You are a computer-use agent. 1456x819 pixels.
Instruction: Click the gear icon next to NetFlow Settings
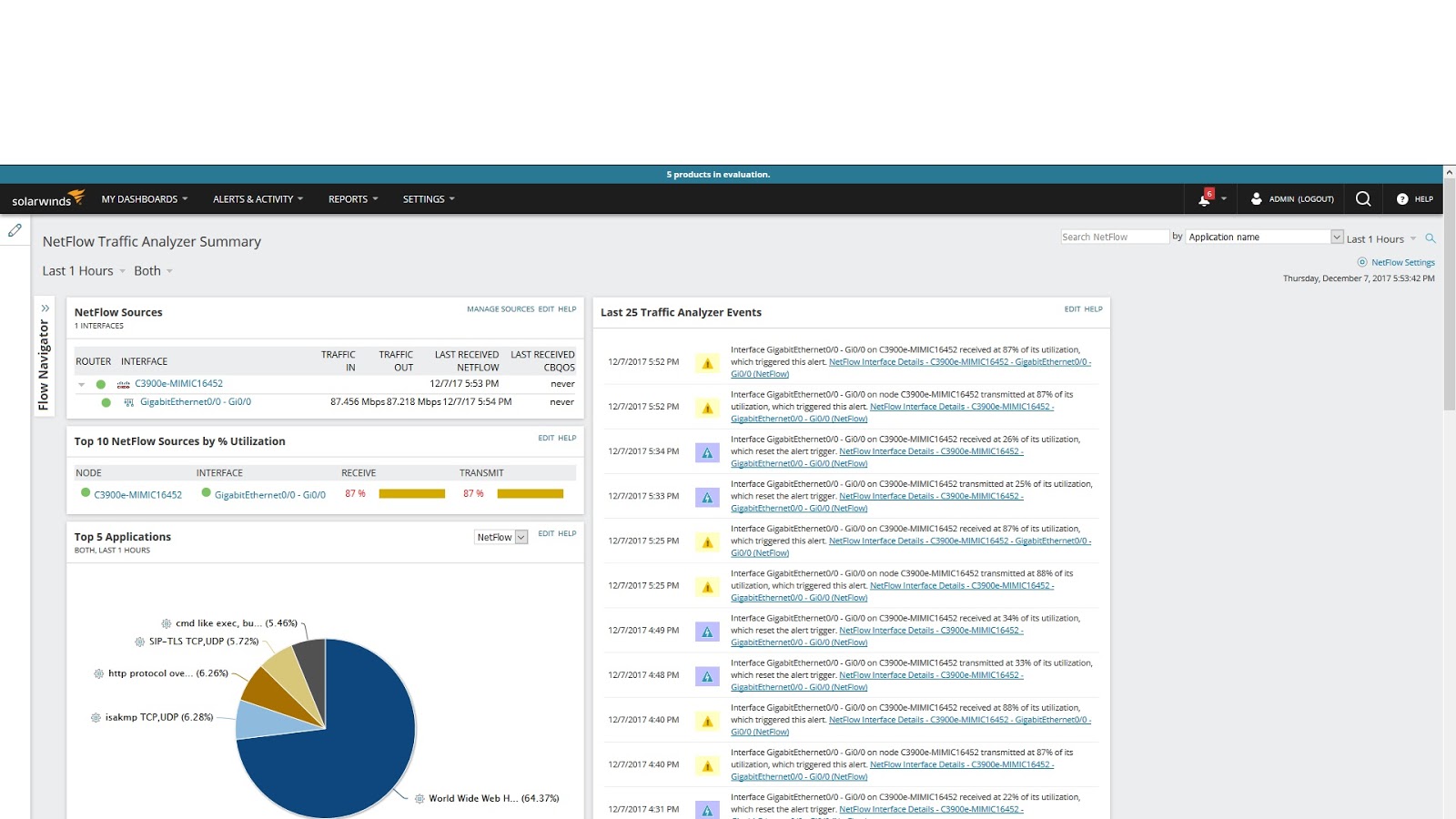[1362, 262]
